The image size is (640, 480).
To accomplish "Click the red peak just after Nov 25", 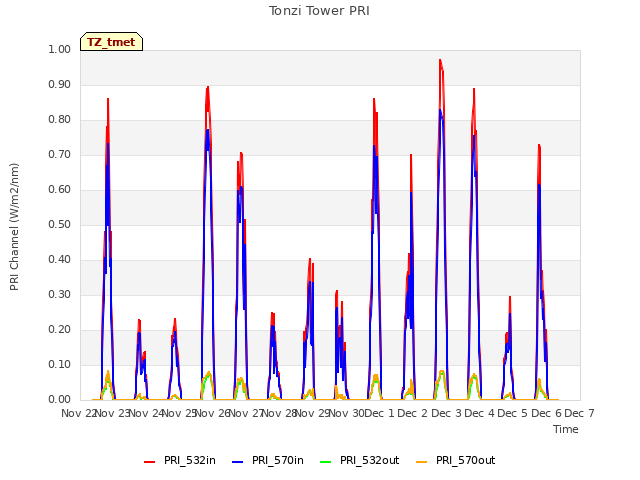I will click(x=208, y=88).
